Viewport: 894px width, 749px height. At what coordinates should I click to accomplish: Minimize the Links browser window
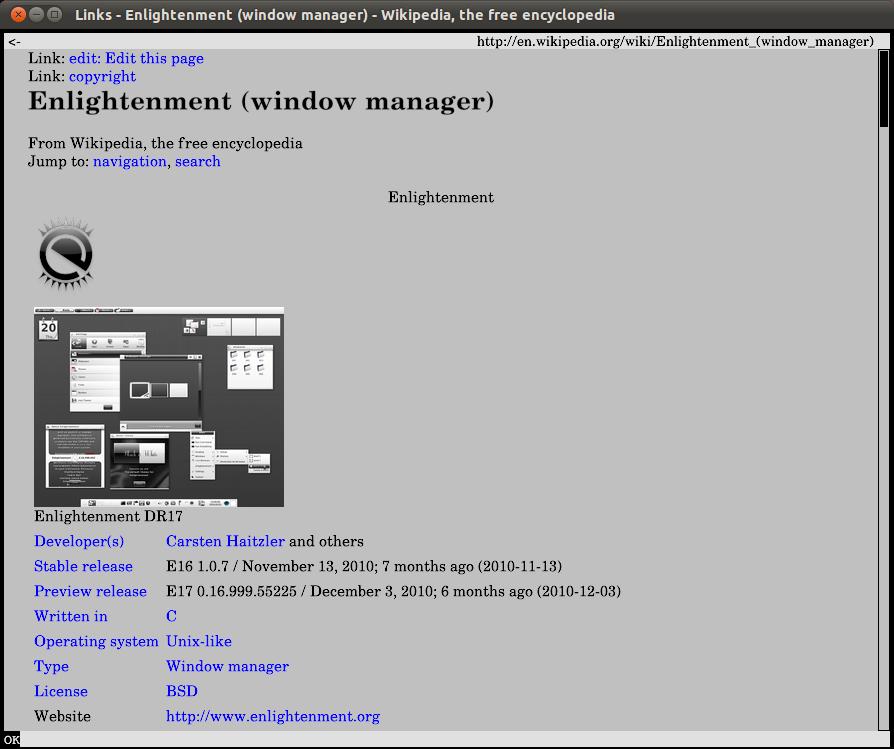point(36,14)
